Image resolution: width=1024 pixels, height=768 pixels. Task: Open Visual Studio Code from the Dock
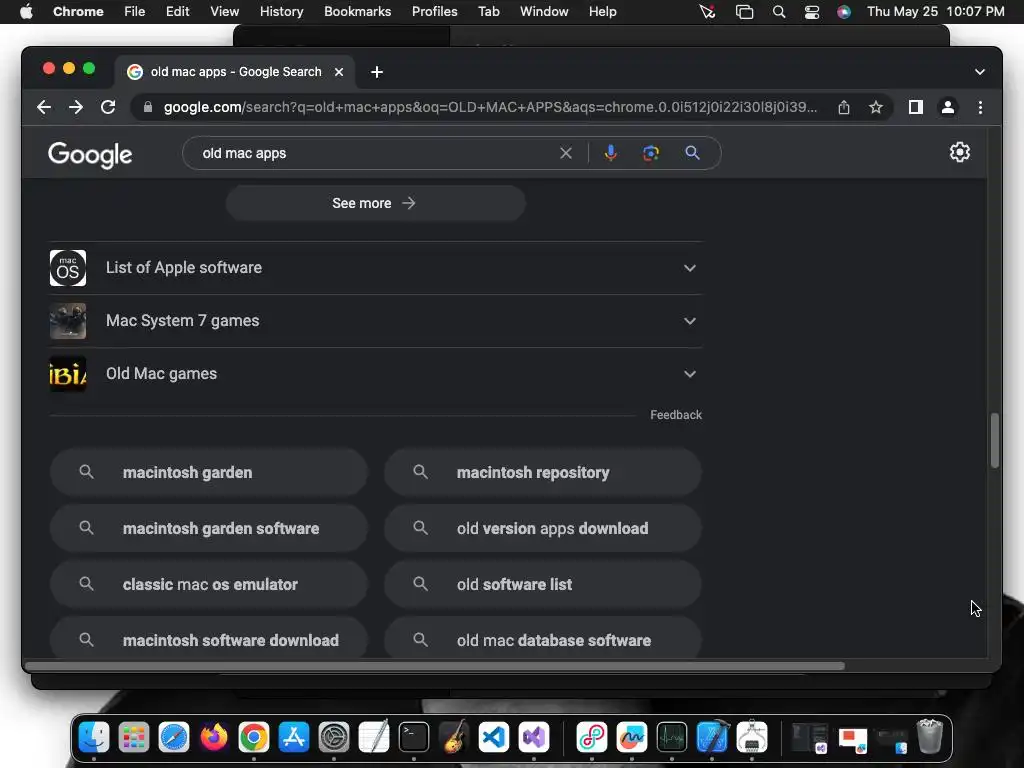click(x=494, y=737)
